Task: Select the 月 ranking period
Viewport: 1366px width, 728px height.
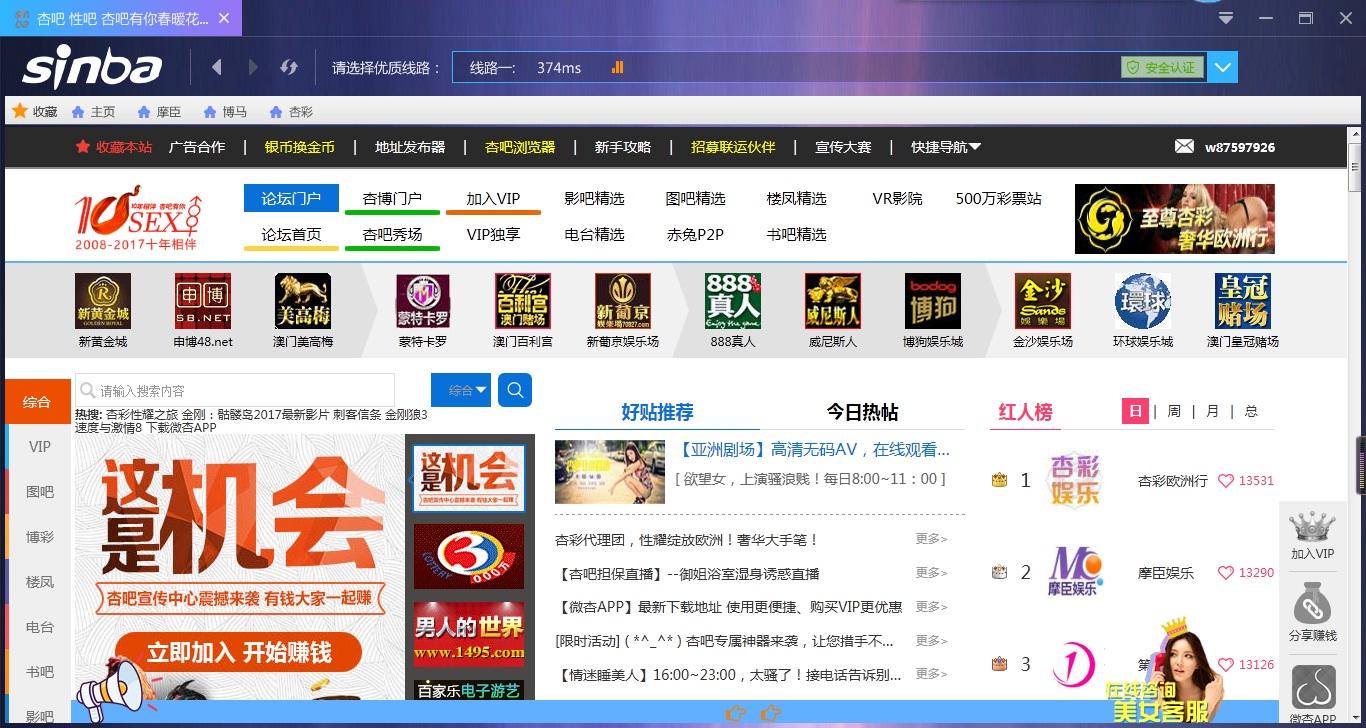Action: point(1213,411)
